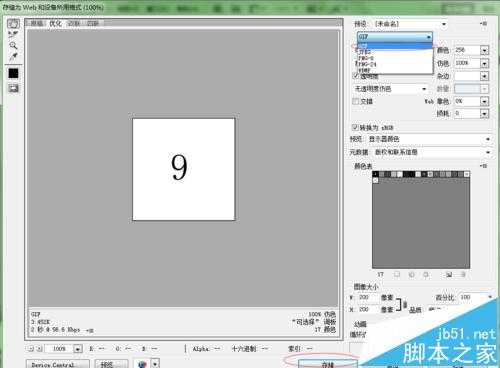Choose JPEG from format list

click(x=395, y=52)
